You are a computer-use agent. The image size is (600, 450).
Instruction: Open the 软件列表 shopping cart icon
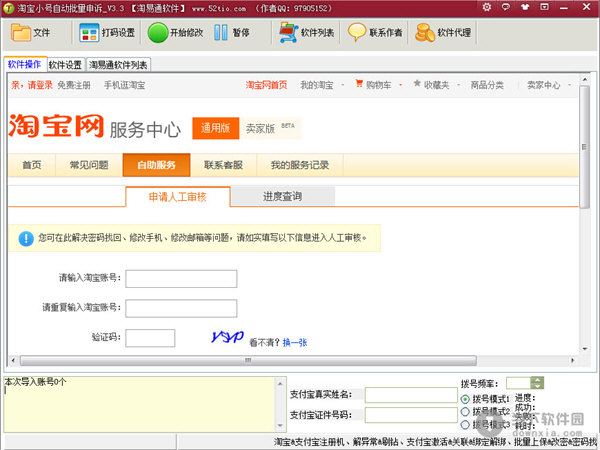click(x=289, y=33)
